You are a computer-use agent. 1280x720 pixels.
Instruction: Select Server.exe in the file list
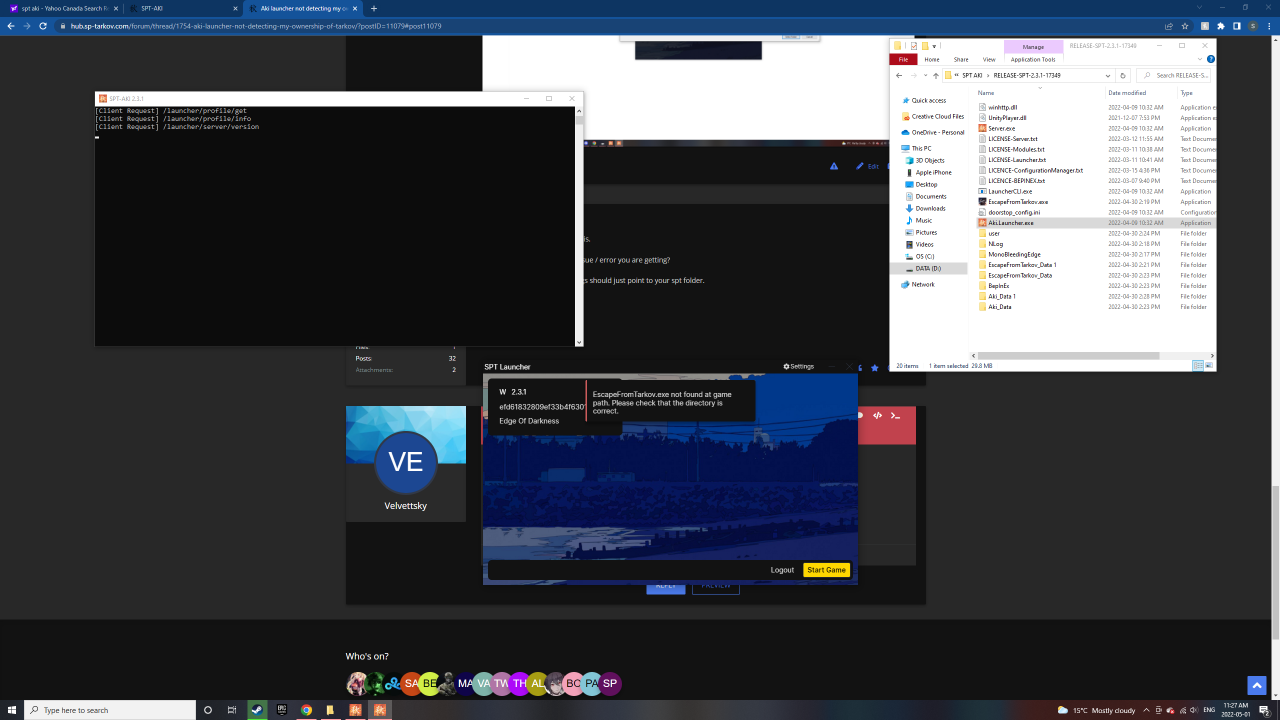click(x=1001, y=128)
